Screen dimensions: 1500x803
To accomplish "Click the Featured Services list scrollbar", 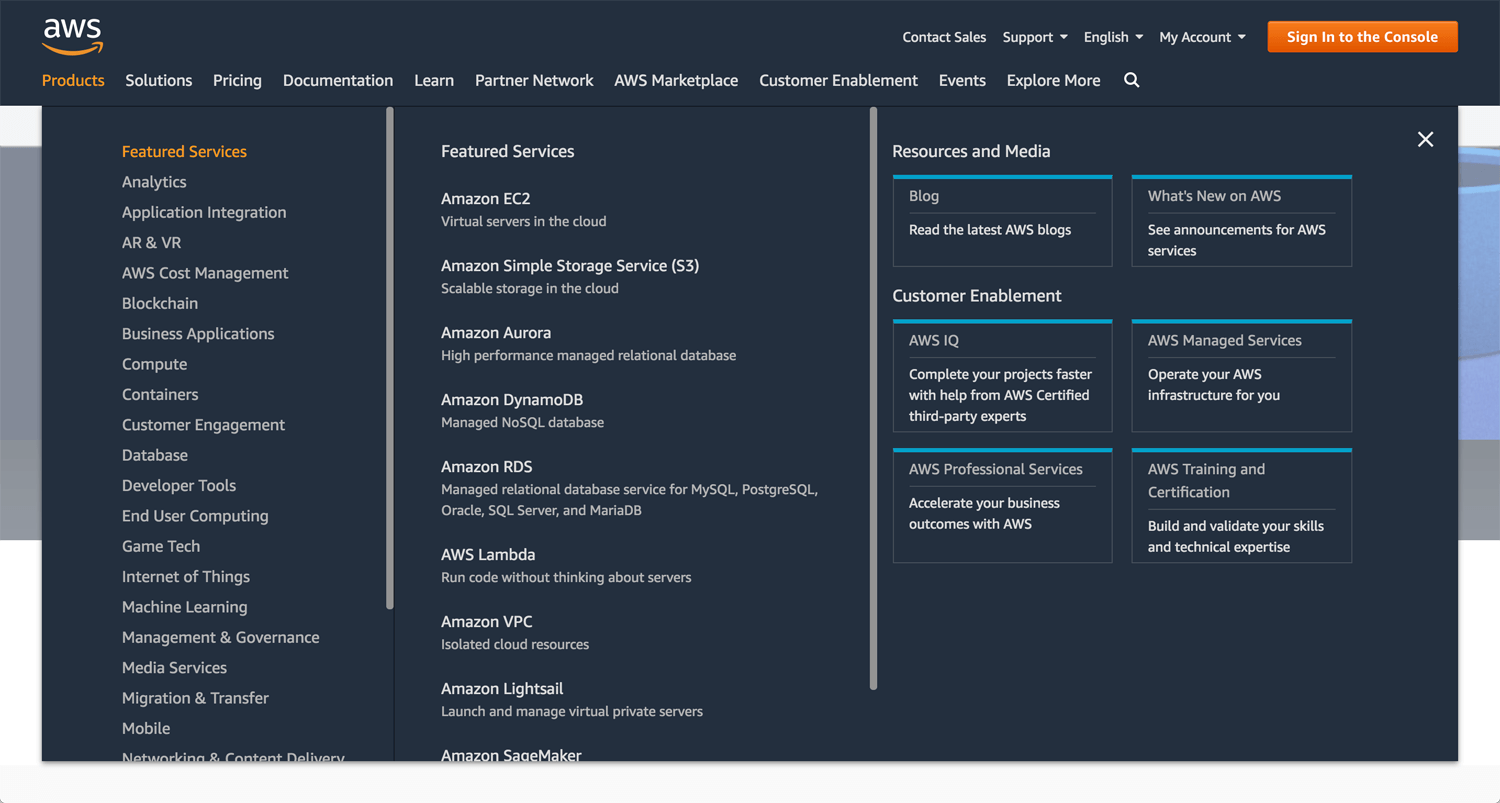I will (x=873, y=399).
